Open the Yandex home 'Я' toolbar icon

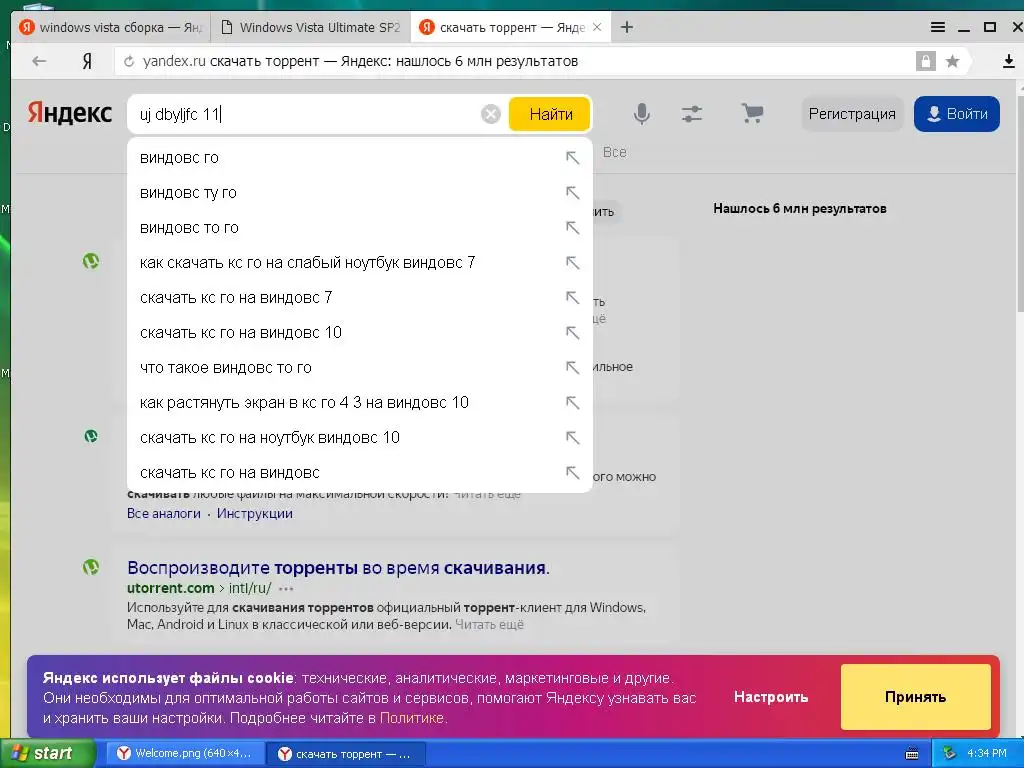87,61
